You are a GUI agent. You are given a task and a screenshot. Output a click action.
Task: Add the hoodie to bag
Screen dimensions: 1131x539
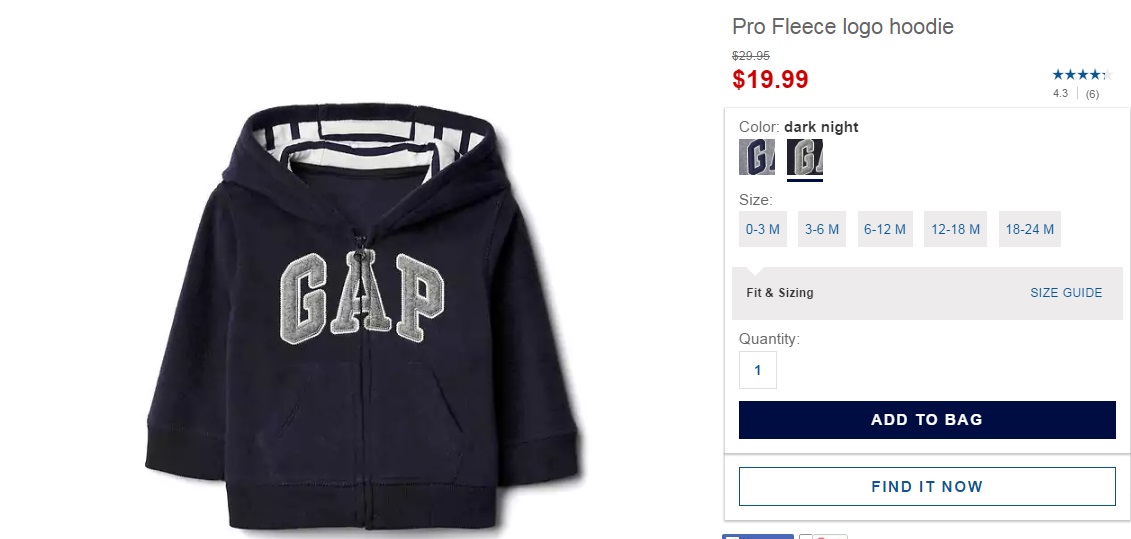pos(927,420)
